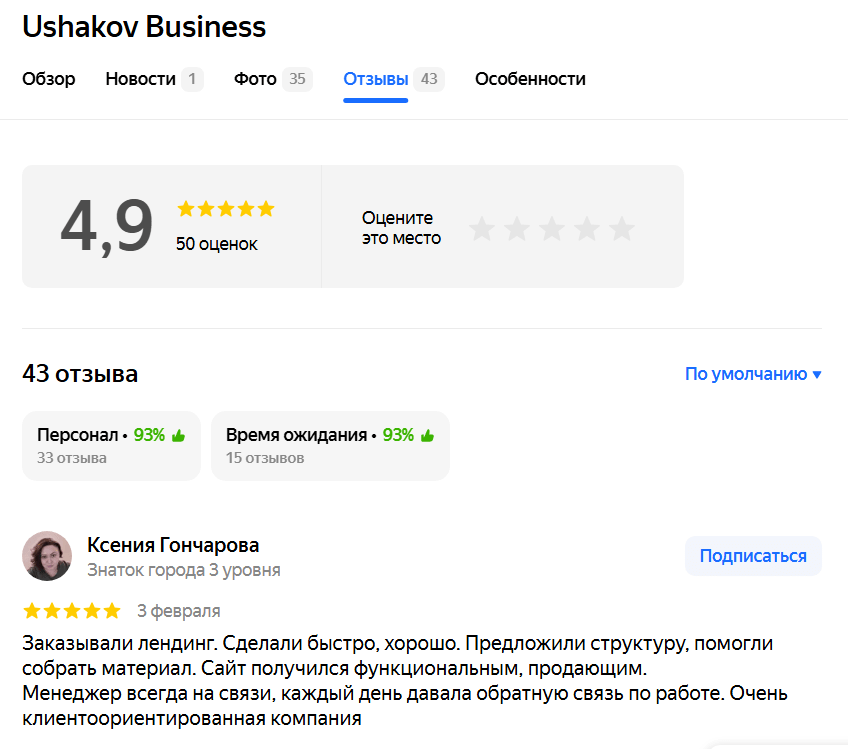The width and height of the screenshot is (848, 749).
Task: Select the Отзывы tab
Action: coord(376,79)
